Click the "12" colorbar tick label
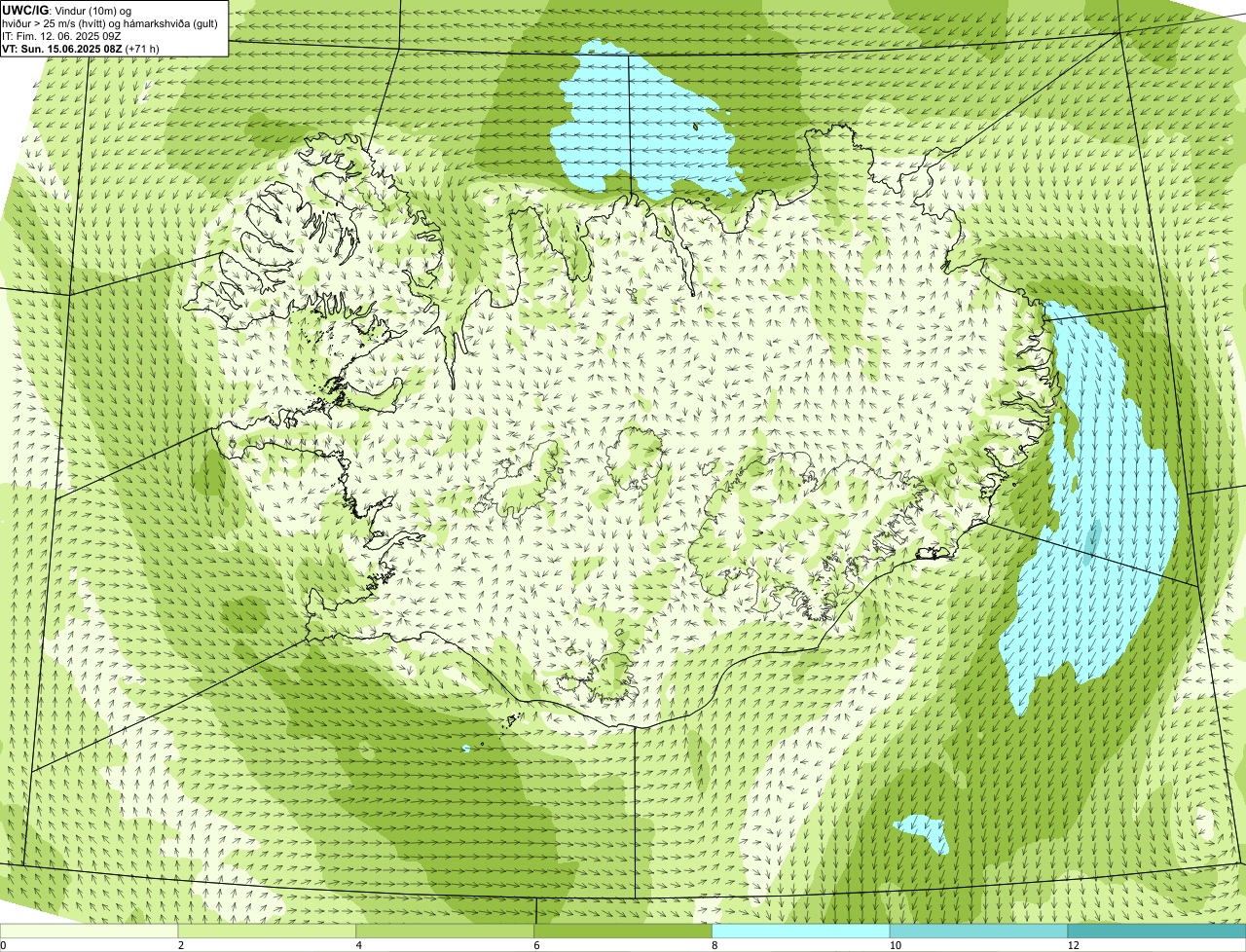 tap(1073, 945)
